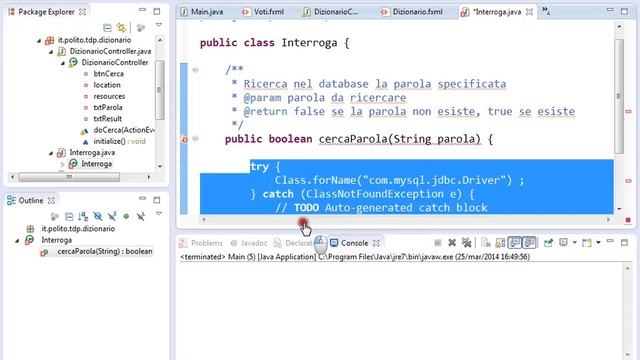Click Package Explorer vertical scrollbar thumb
This screenshot has width=640, height=360.
pyautogui.click(x=160, y=90)
